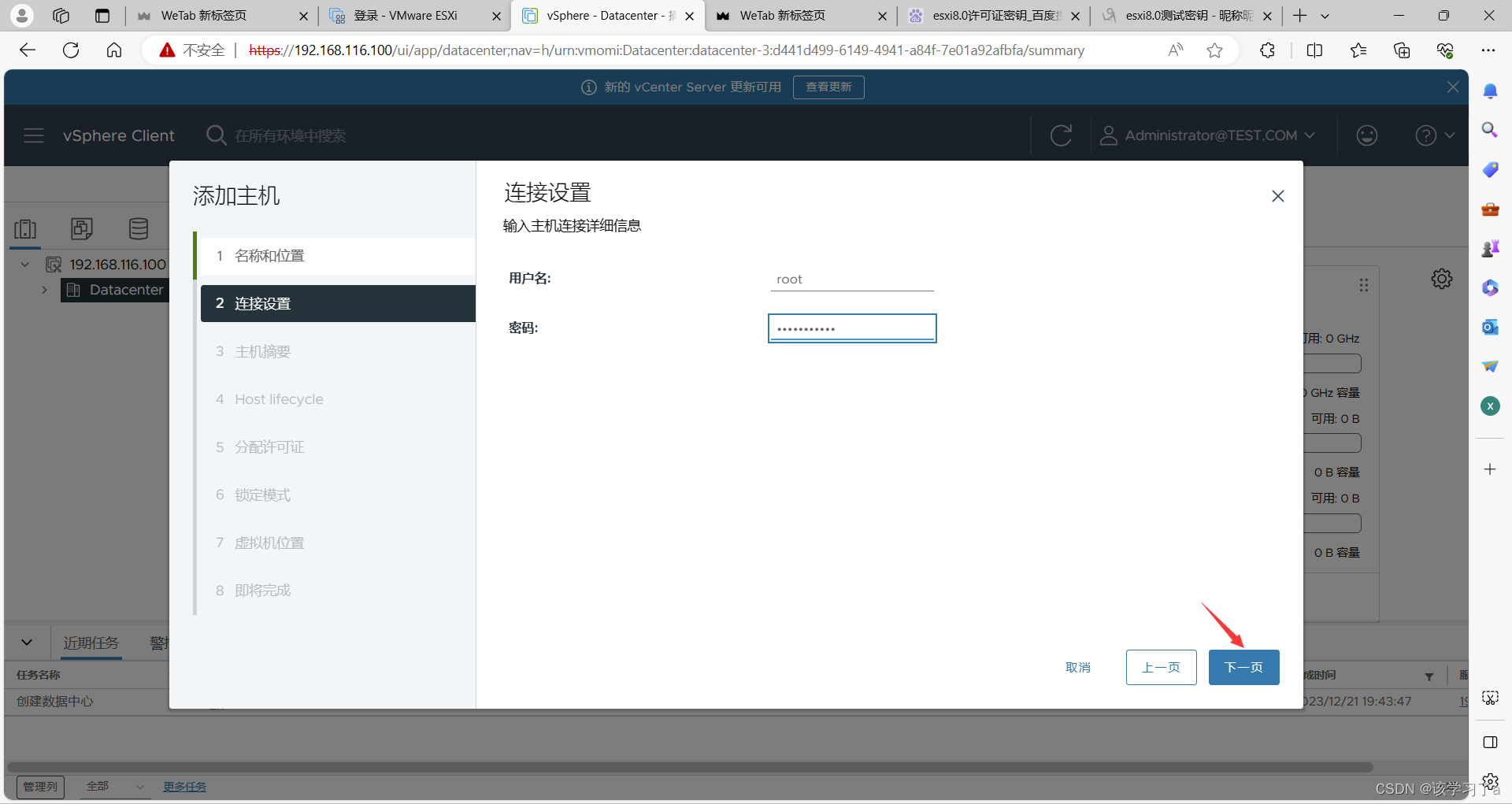Collapse the recent tasks panel chevron
The width and height of the screenshot is (1512, 804).
pos(27,643)
